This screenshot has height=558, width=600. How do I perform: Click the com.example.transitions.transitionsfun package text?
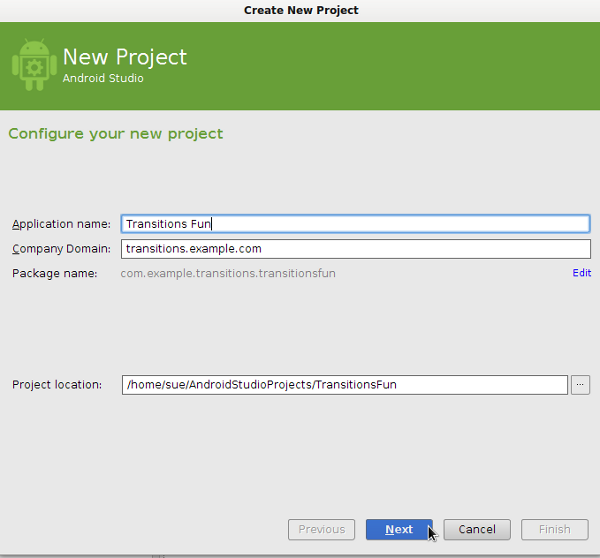point(228,274)
